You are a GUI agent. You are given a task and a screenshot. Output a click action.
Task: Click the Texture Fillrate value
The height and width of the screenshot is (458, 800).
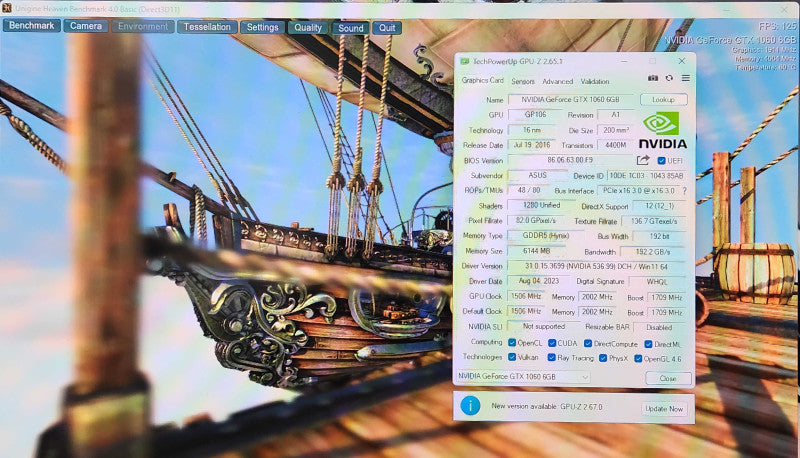[654, 221]
